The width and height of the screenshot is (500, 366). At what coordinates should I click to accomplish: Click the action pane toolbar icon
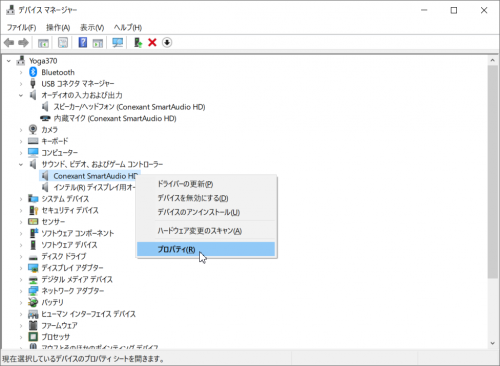pos(98,43)
